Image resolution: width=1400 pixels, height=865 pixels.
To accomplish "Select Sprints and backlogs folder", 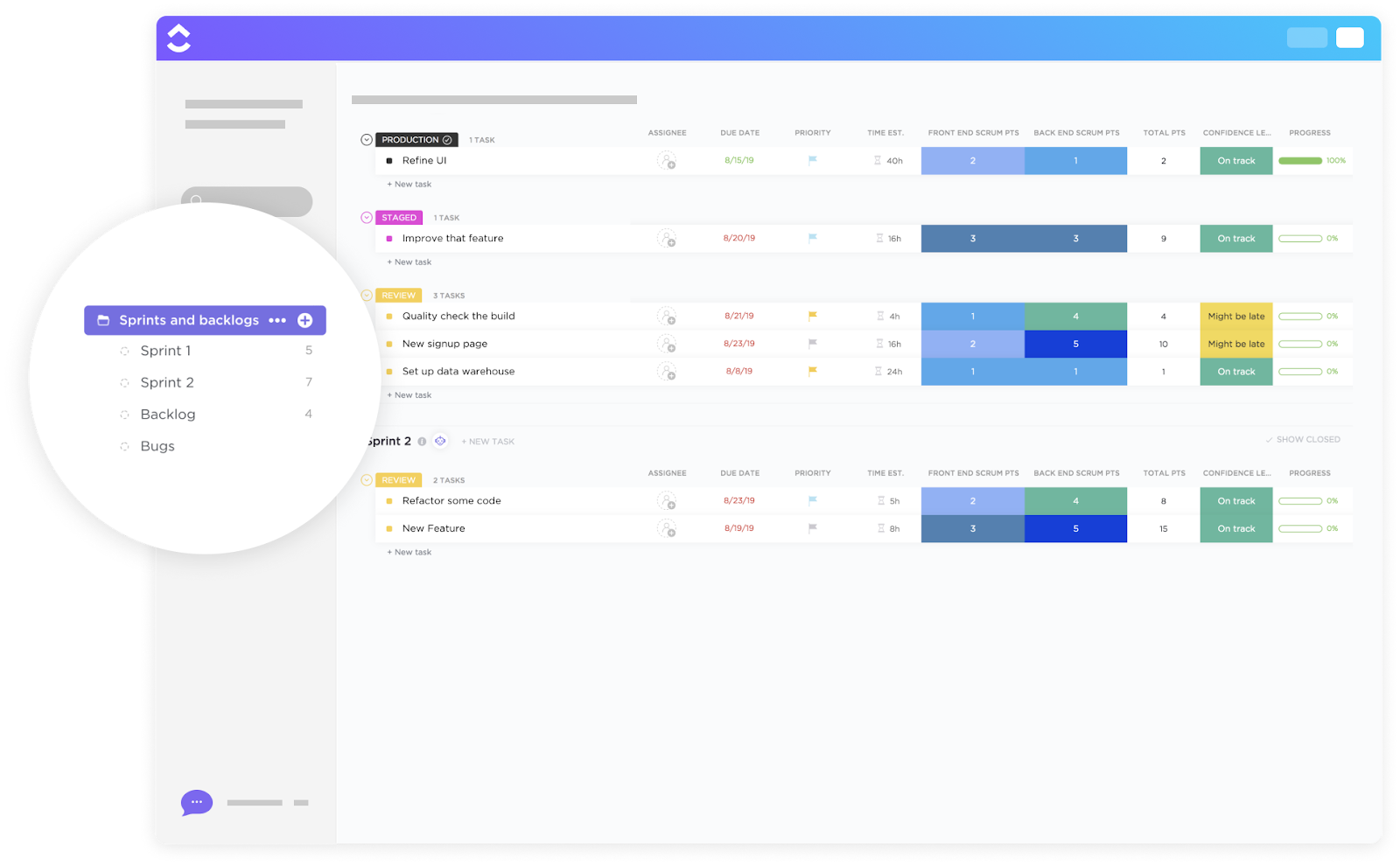I will (205, 320).
